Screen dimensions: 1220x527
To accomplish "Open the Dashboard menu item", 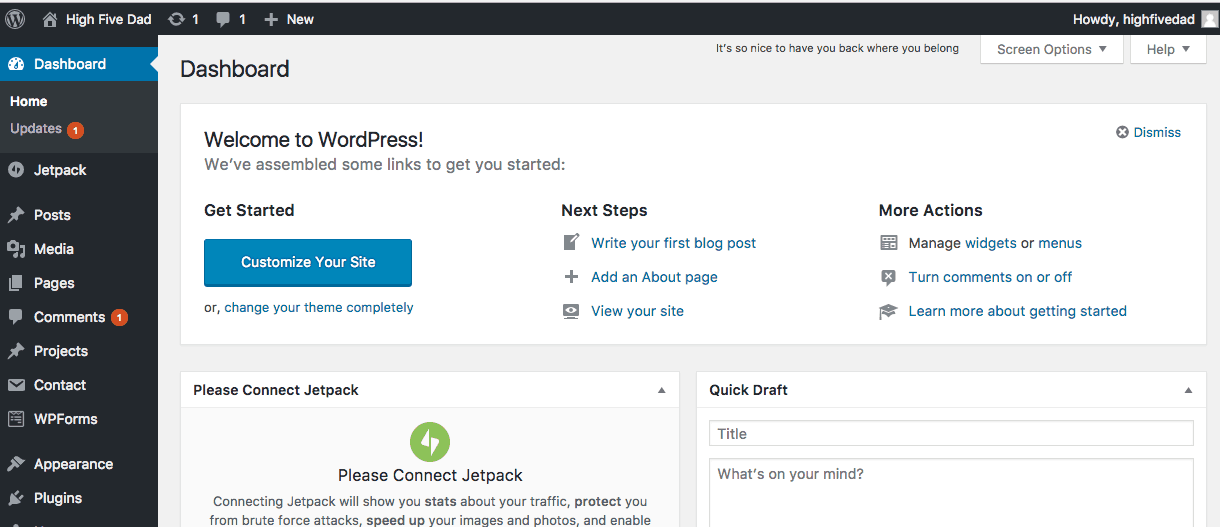I will coord(79,64).
